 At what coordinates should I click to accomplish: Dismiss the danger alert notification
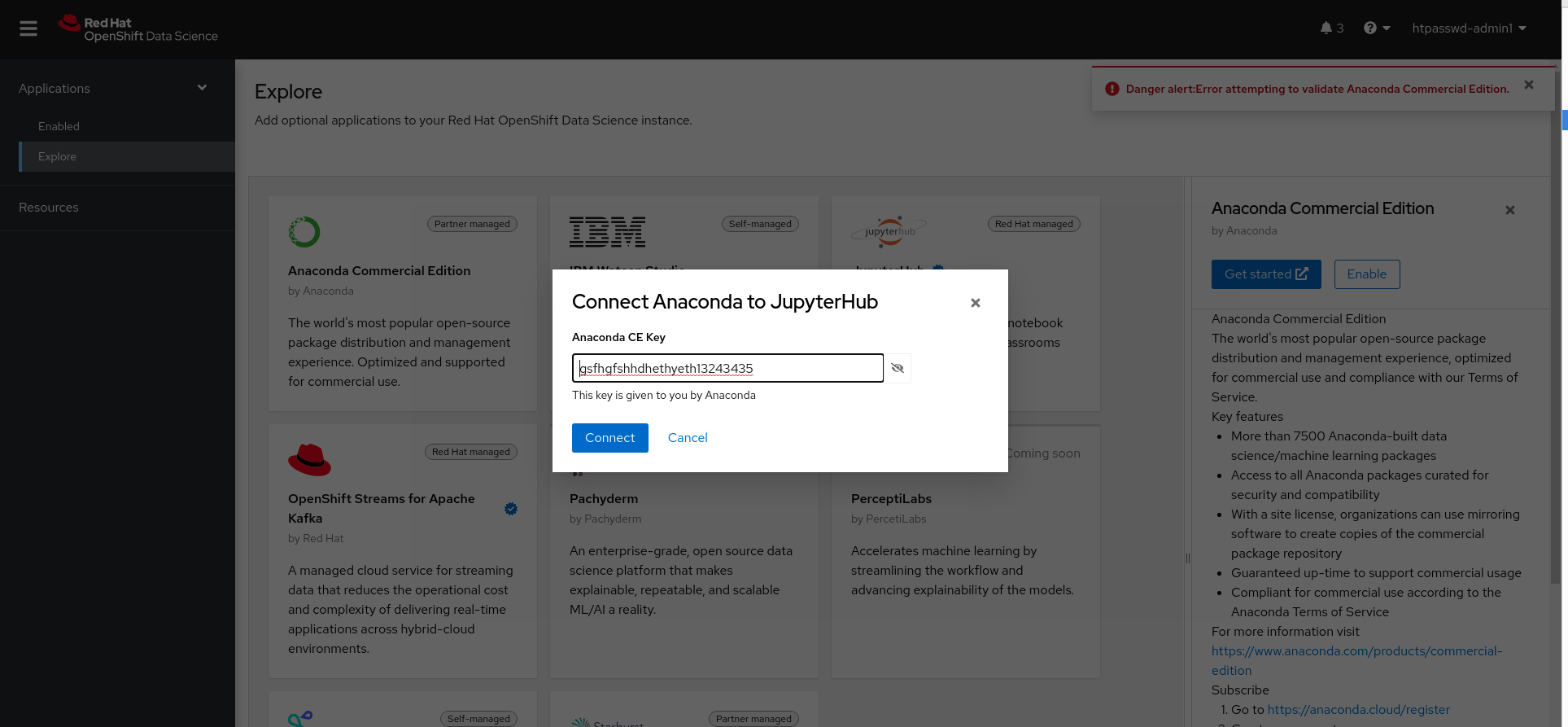point(1529,85)
